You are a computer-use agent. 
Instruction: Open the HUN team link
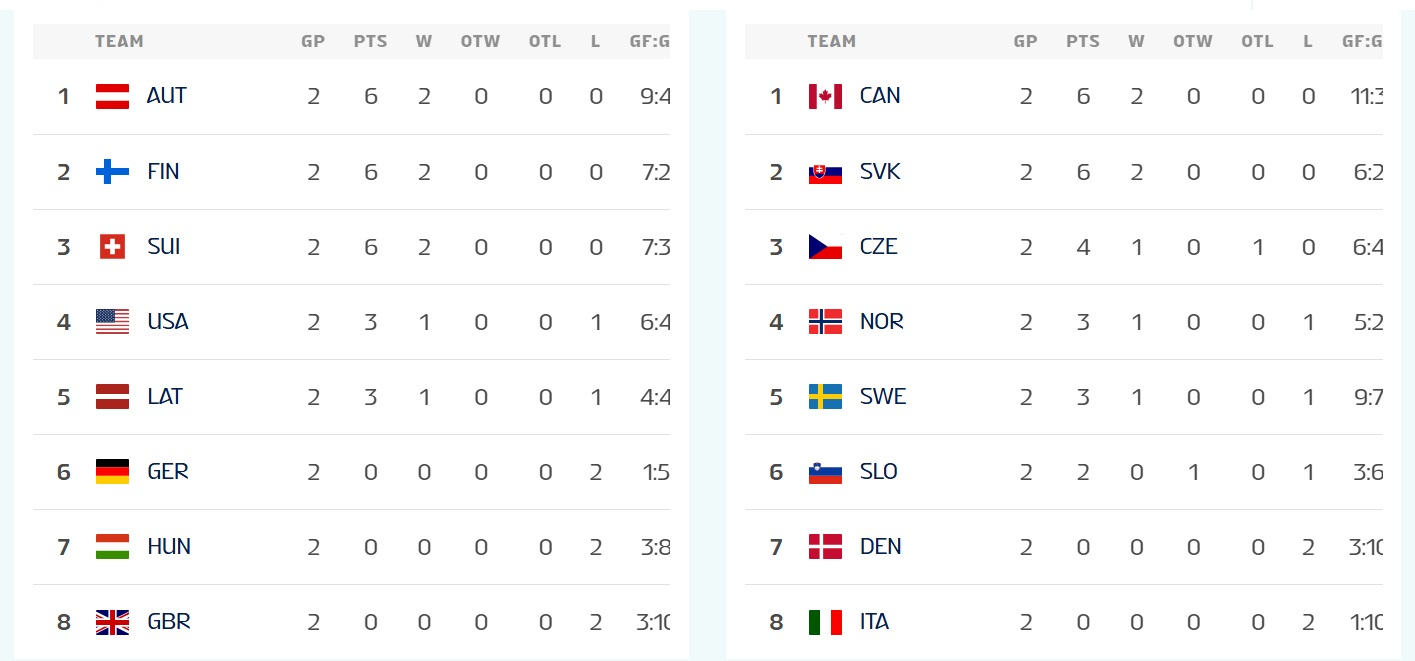tap(168, 546)
